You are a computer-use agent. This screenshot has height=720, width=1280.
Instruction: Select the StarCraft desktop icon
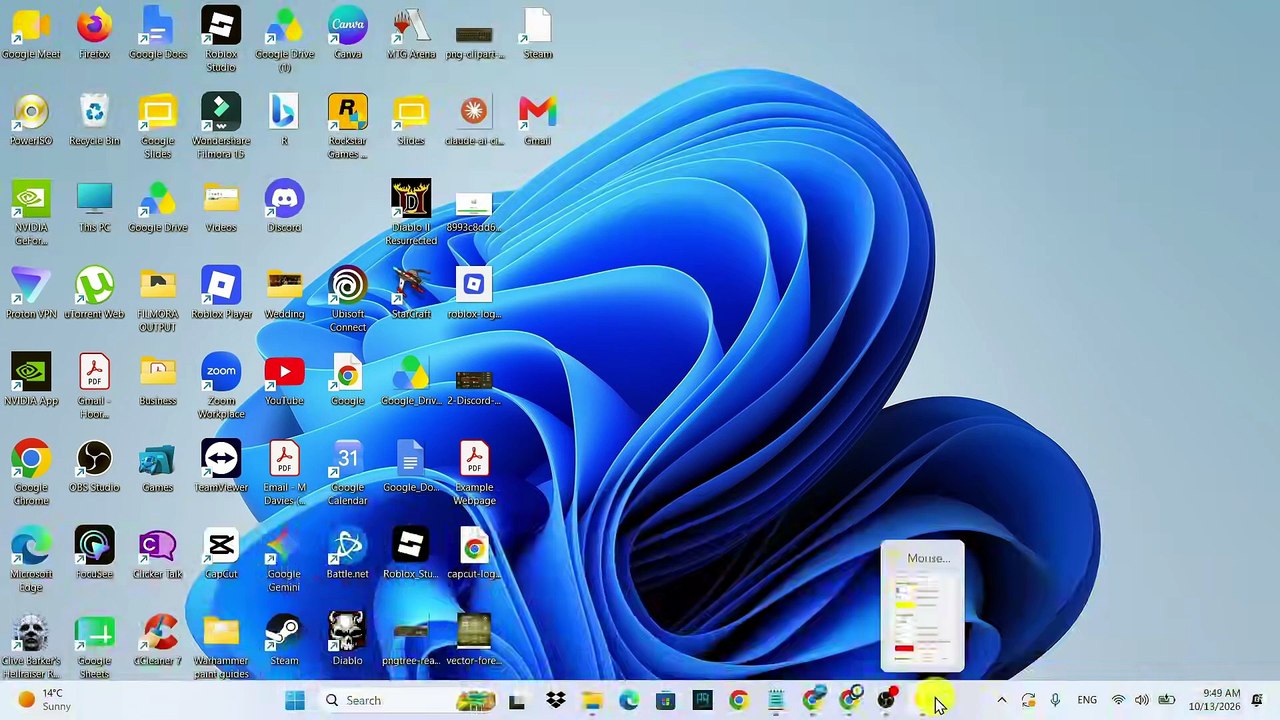tap(411, 294)
